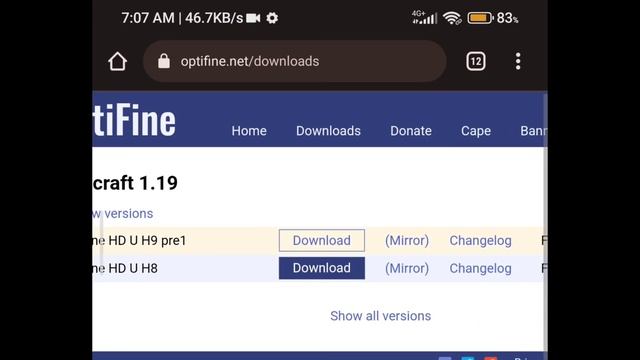Tap the settings gear status bar icon

pos(272,18)
